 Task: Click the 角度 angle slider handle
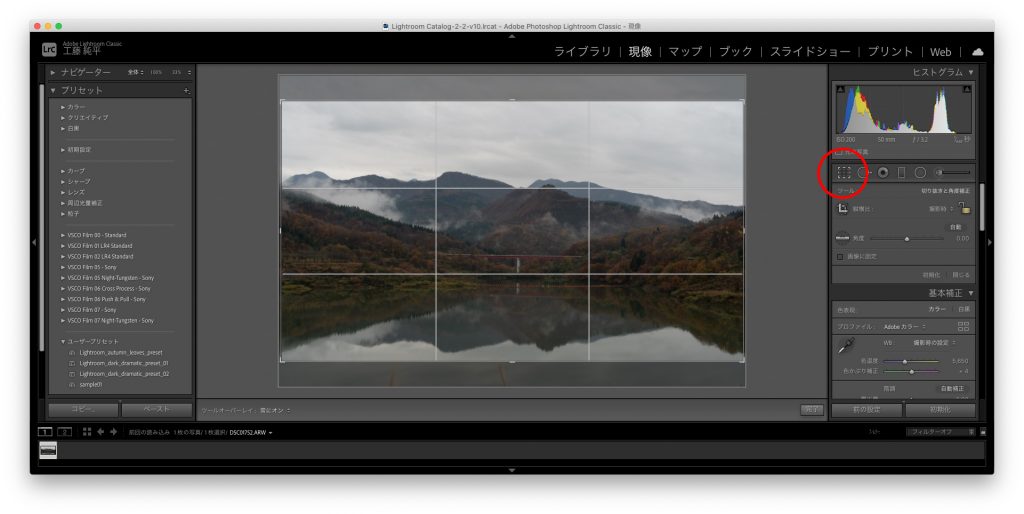906,239
